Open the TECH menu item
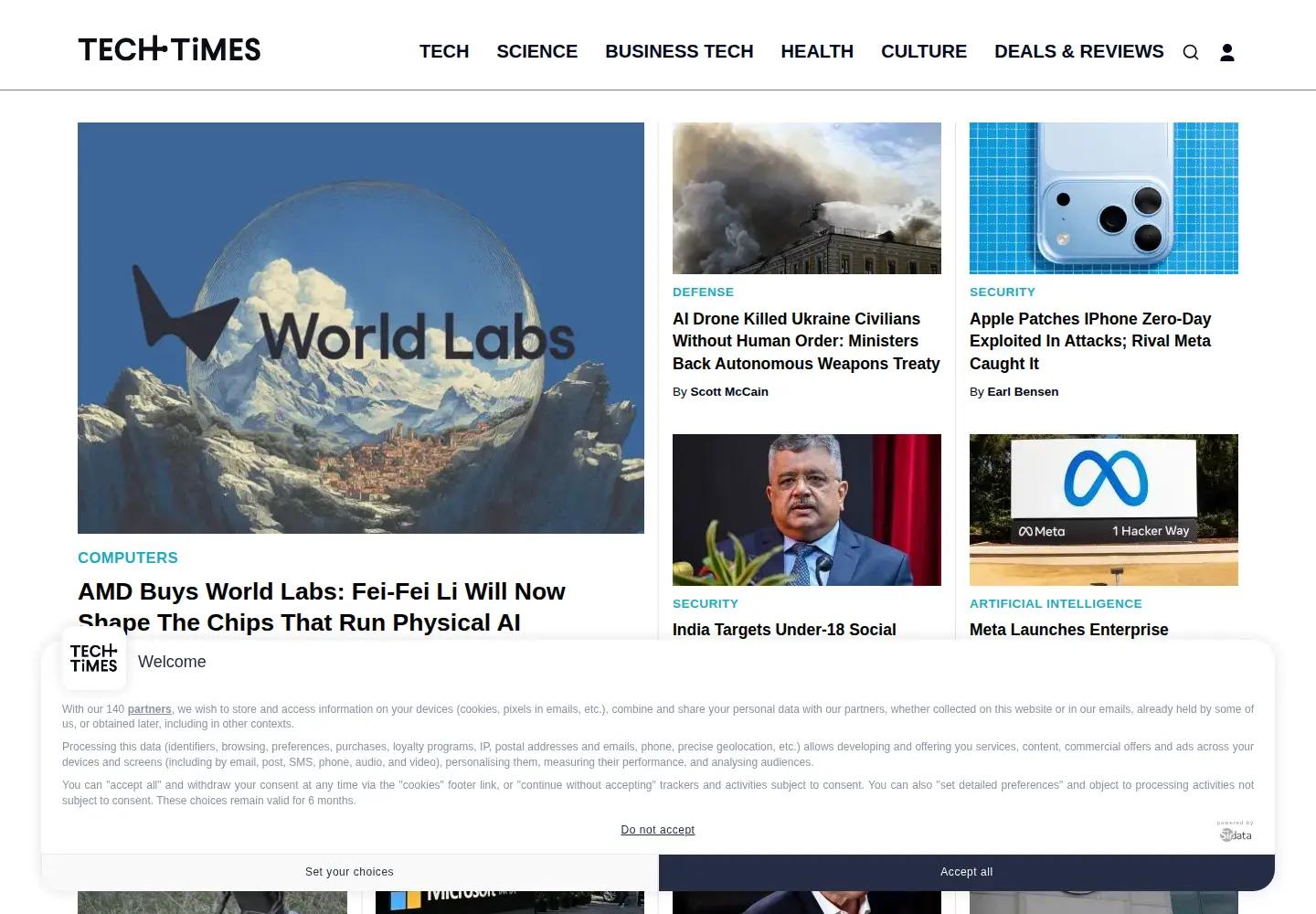This screenshot has width=1316, height=914. [x=444, y=51]
